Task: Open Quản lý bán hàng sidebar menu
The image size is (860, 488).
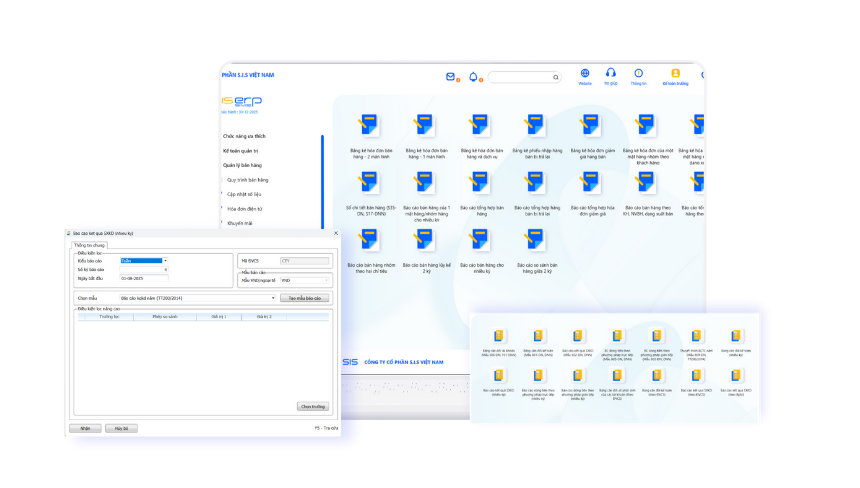Action: coord(242,165)
